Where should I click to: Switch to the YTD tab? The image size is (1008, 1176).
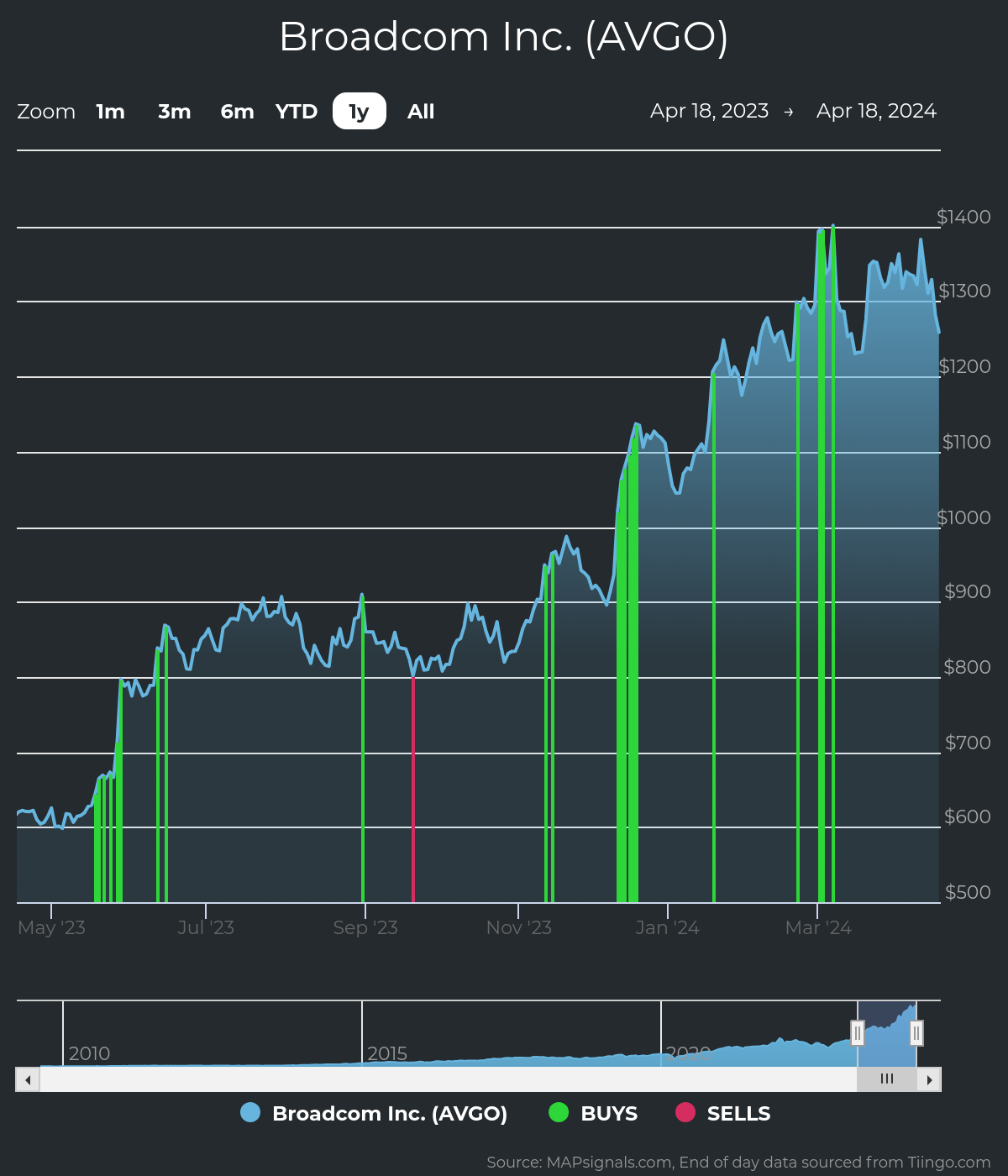296,111
